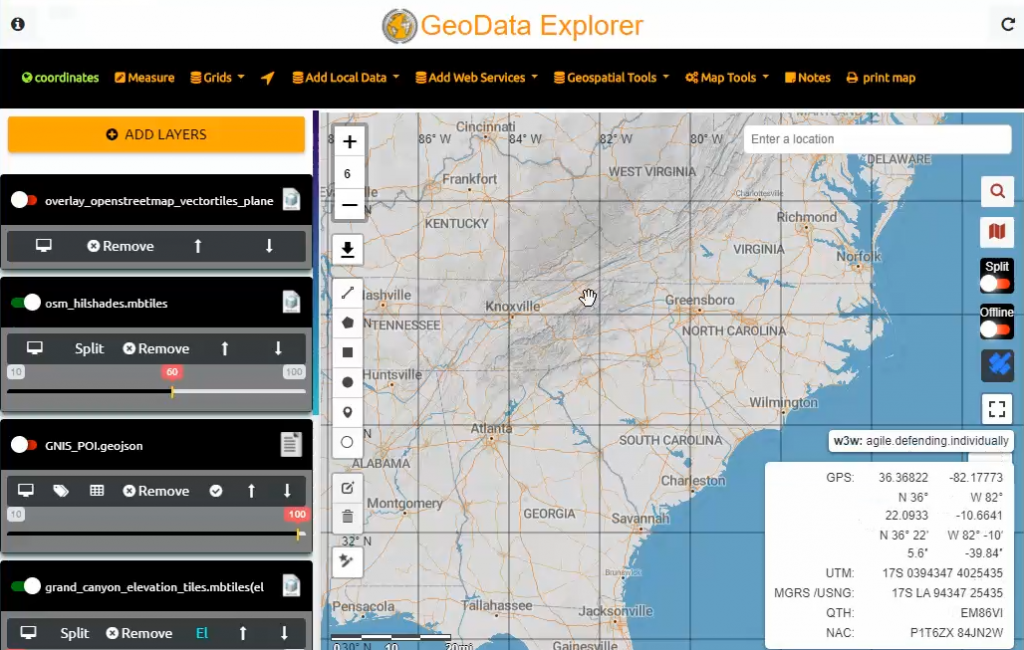The height and width of the screenshot is (650, 1024).
Task: Remove the osm_hilshades.mbtiles layer
Action: click(156, 348)
